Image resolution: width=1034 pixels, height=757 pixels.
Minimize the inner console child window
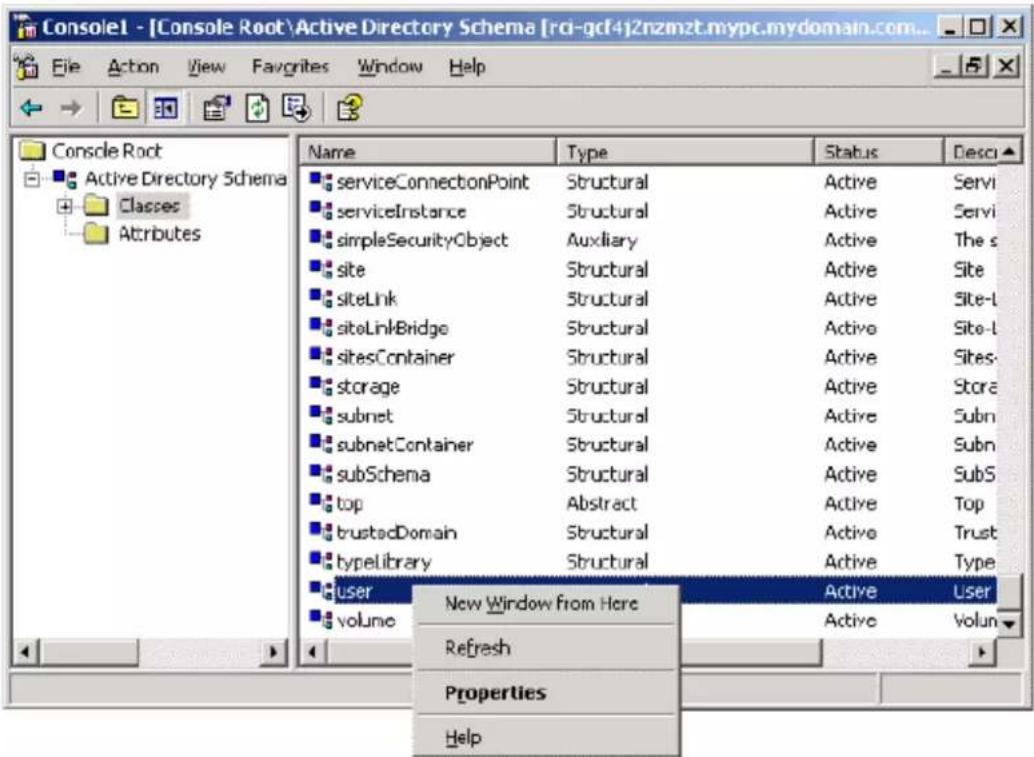point(946,66)
